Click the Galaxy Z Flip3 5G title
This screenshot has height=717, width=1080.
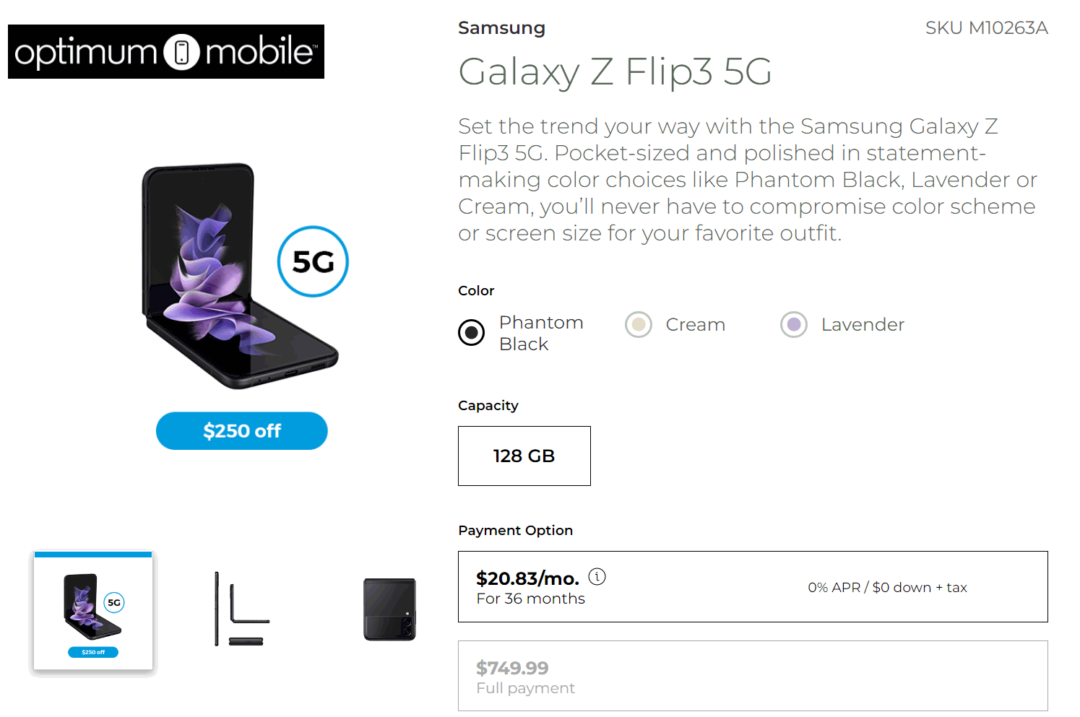pos(614,72)
